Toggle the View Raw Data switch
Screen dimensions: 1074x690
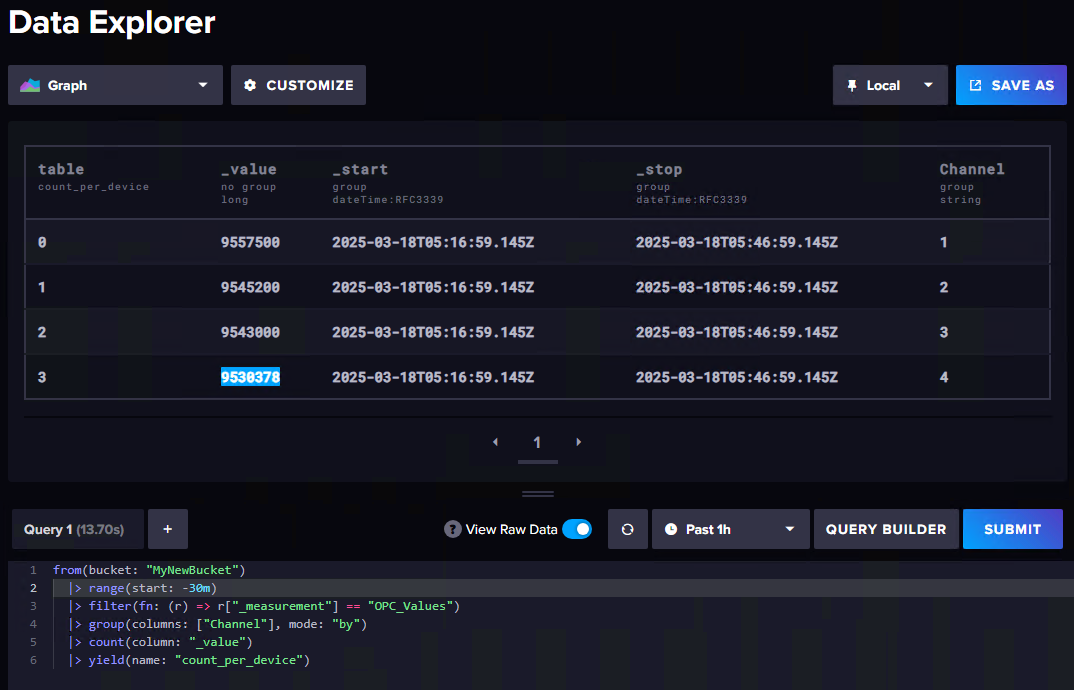577,529
